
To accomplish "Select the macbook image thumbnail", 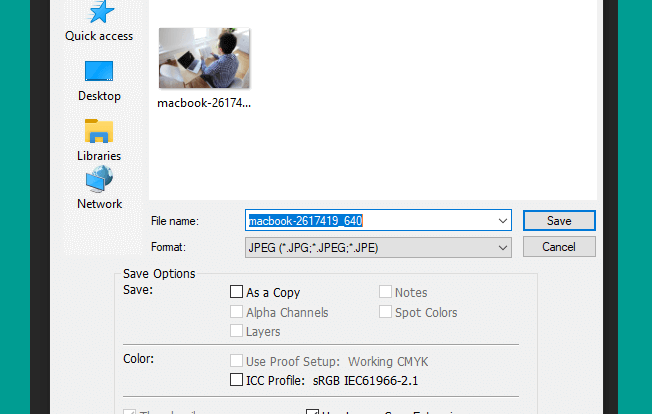I will point(204,58).
